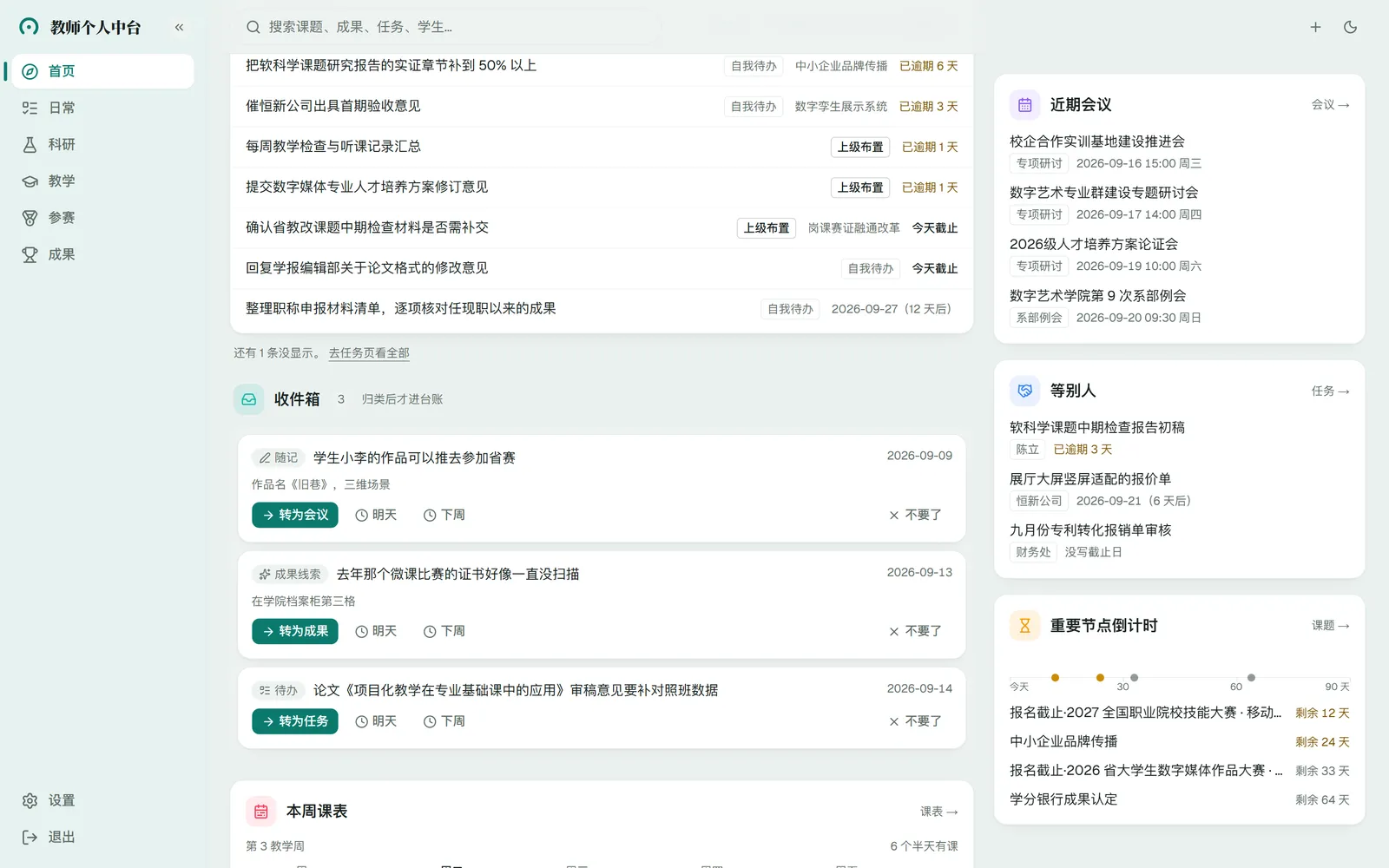
Task: Go to 科研 section
Action: click(x=102, y=144)
